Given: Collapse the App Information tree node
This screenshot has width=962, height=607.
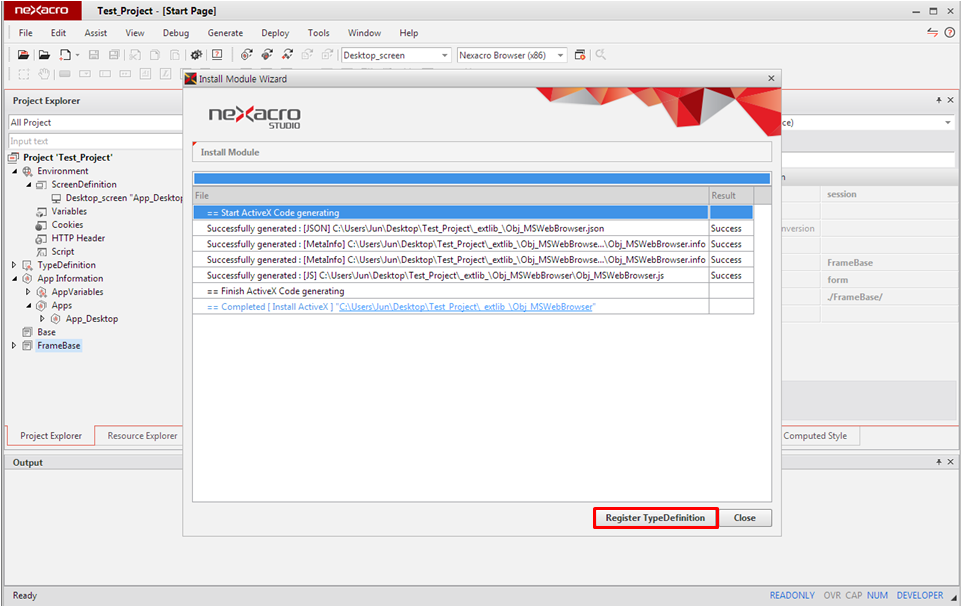Looking at the screenshot, I should pos(14,279).
